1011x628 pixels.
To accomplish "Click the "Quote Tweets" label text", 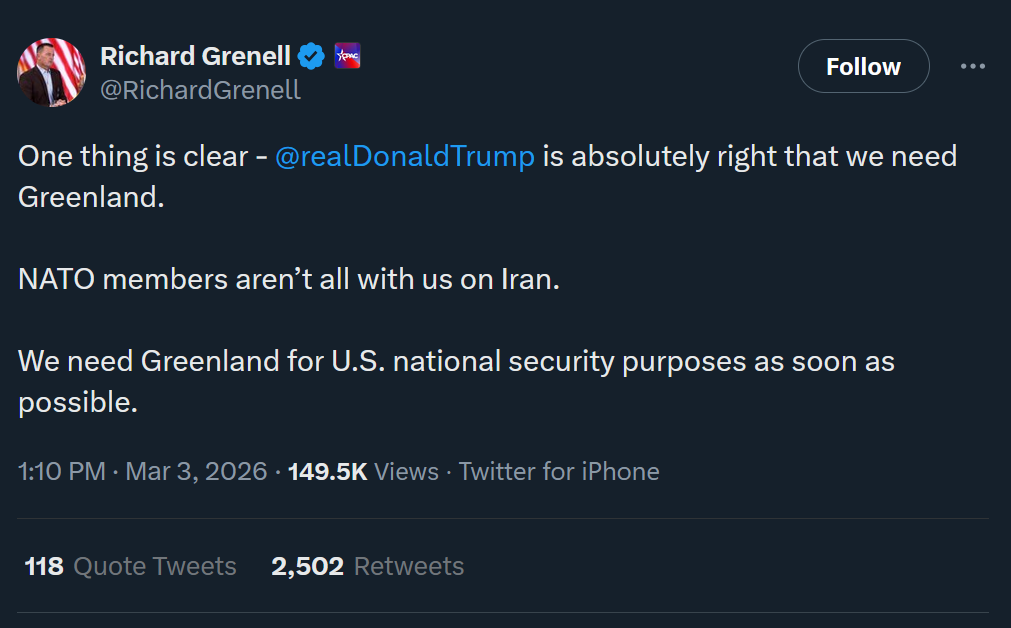I will coord(155,566).
